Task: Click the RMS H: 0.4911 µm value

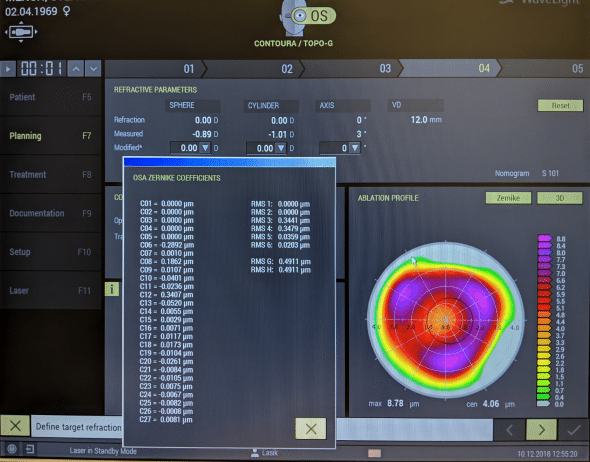Action: point(281,270)
